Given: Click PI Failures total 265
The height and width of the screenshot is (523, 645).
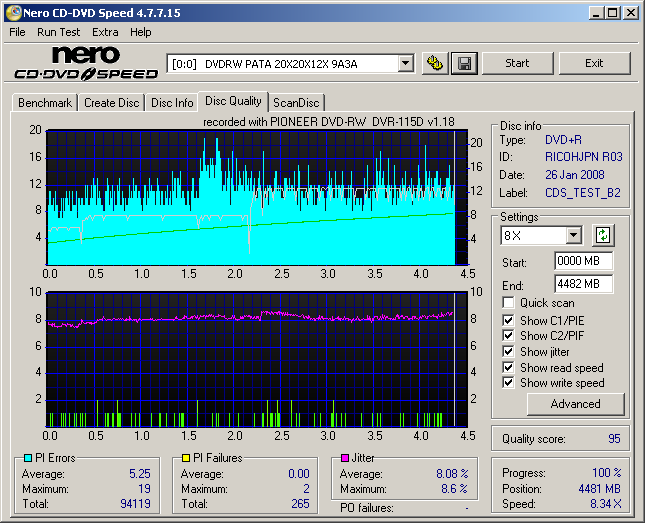Looking at the screenshot, I should tap(300, 504).
